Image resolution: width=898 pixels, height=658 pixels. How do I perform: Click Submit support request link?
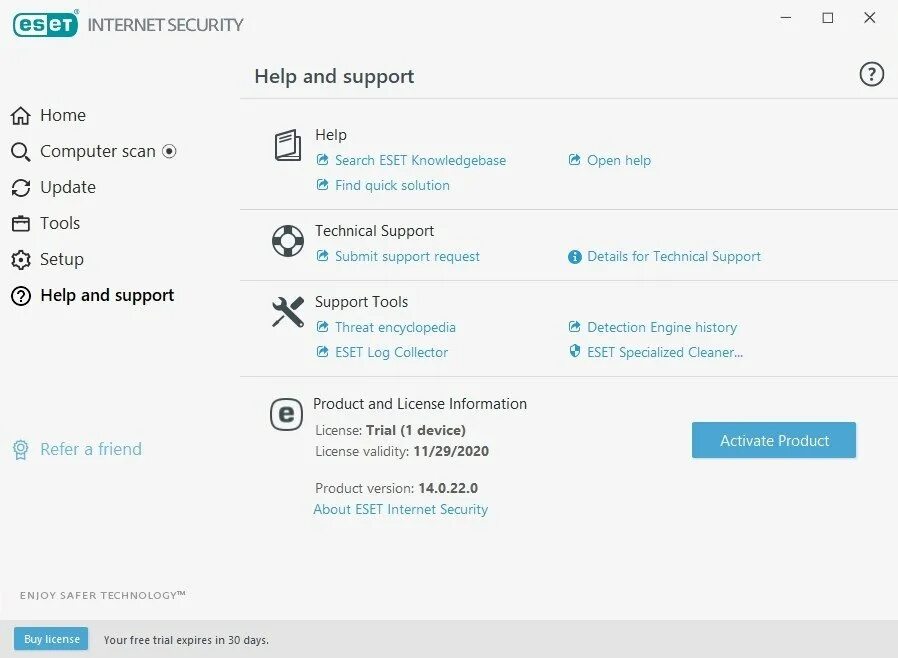(407, 256)
